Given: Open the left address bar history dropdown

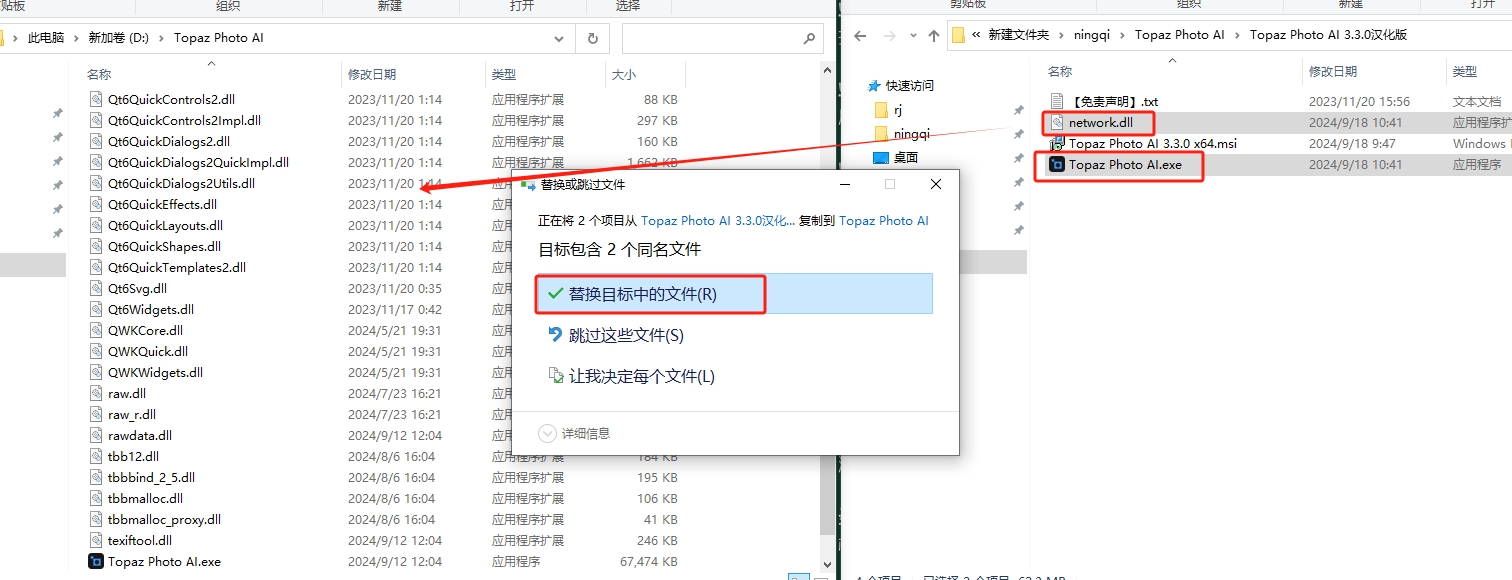Looking at the screenshot, I should [559, 38].
